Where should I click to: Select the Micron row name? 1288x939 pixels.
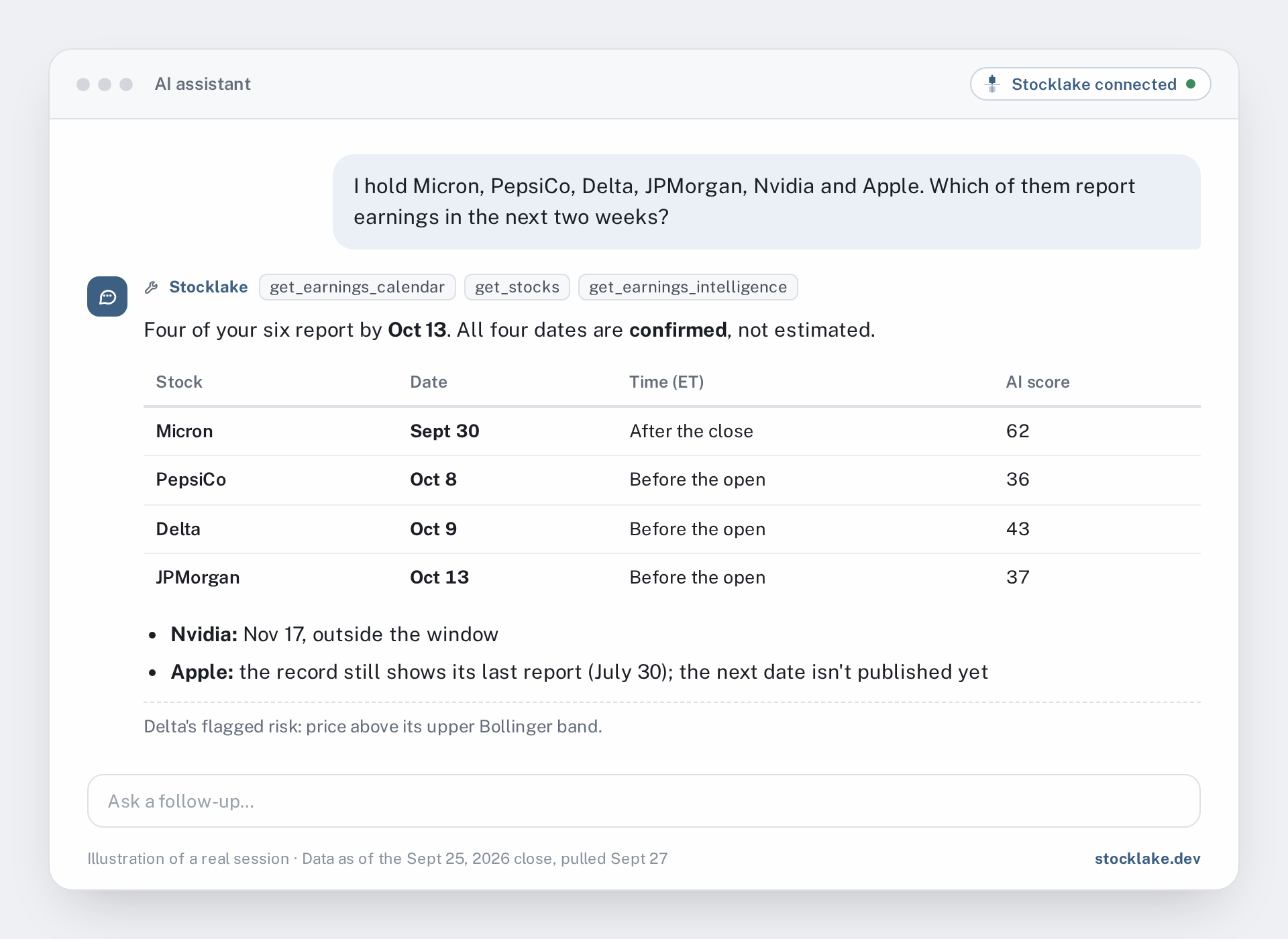coord(184,431)
